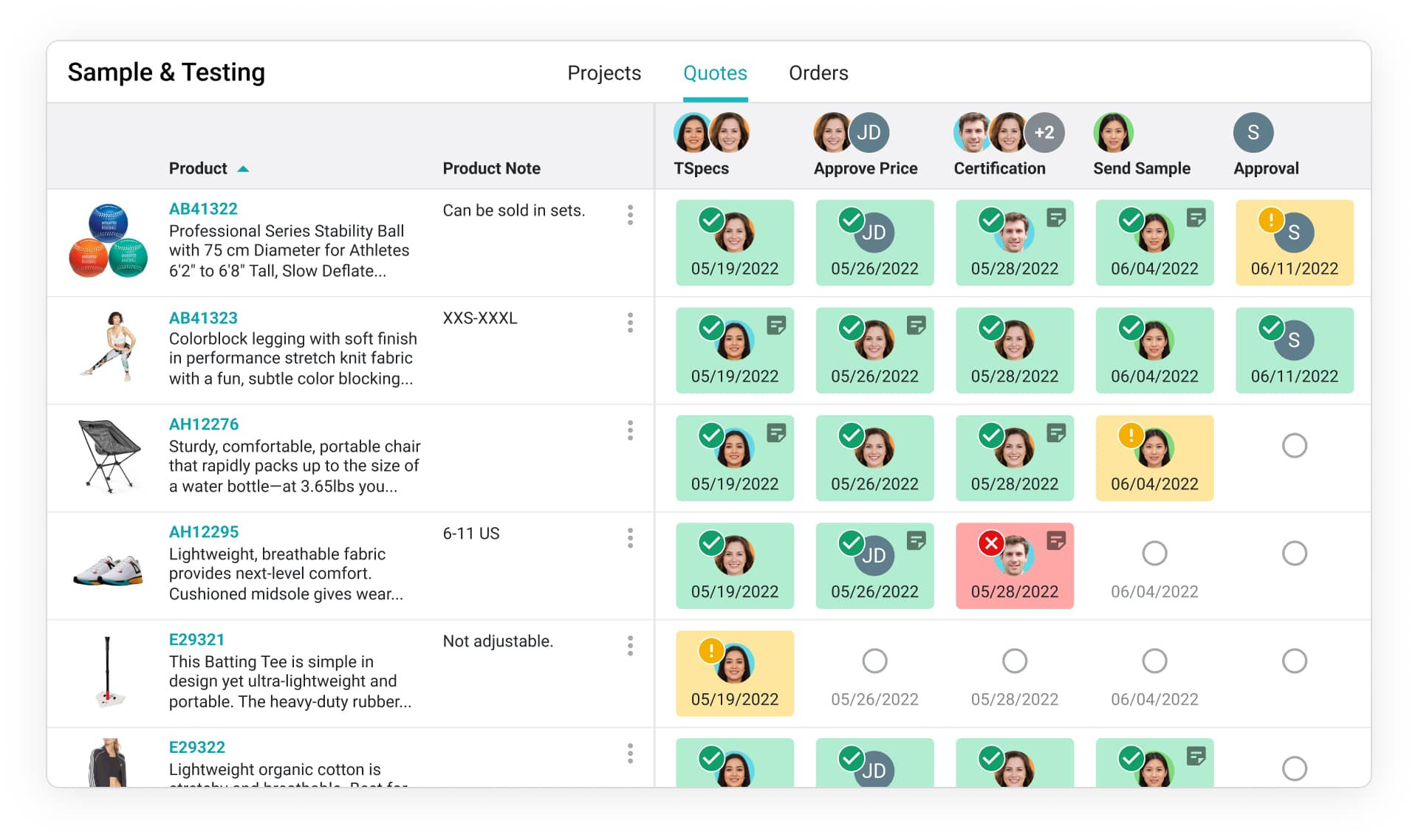Open product link E29322

point(196,747)
